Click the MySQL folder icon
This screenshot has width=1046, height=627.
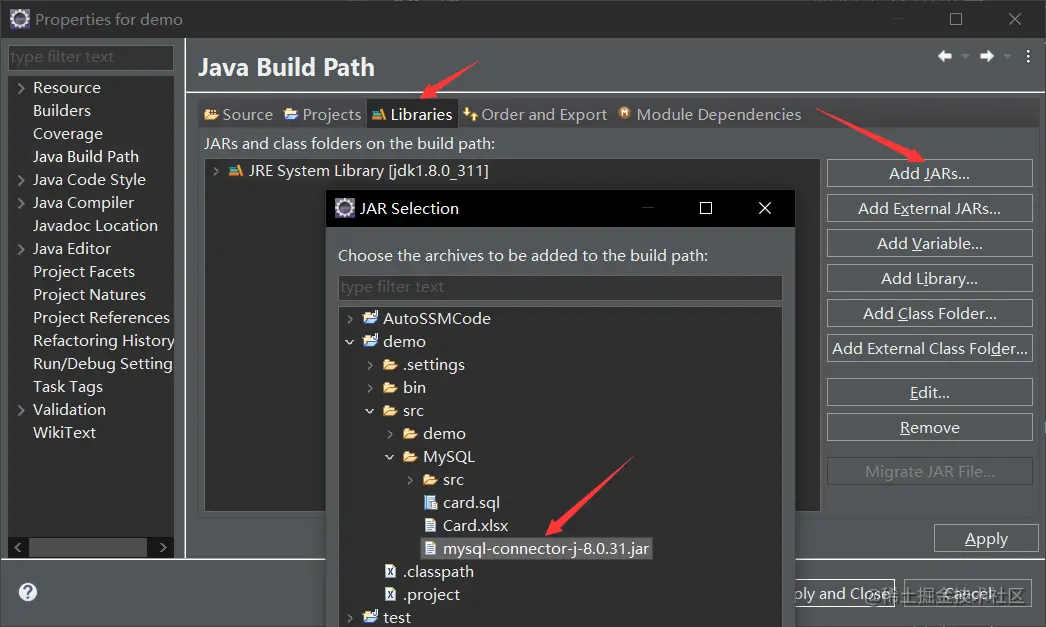410,457
